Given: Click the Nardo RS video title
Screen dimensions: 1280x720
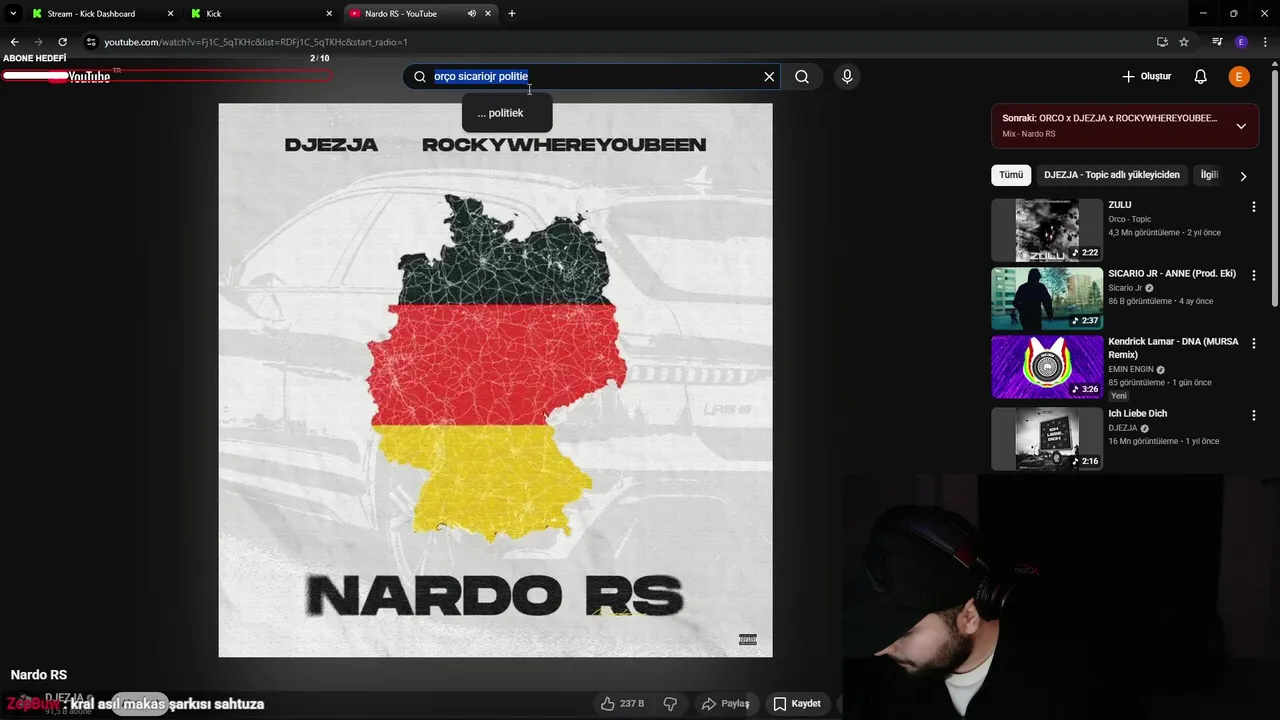Looking at the screenshot, I should pyautogui.click(x=39, y=675).
